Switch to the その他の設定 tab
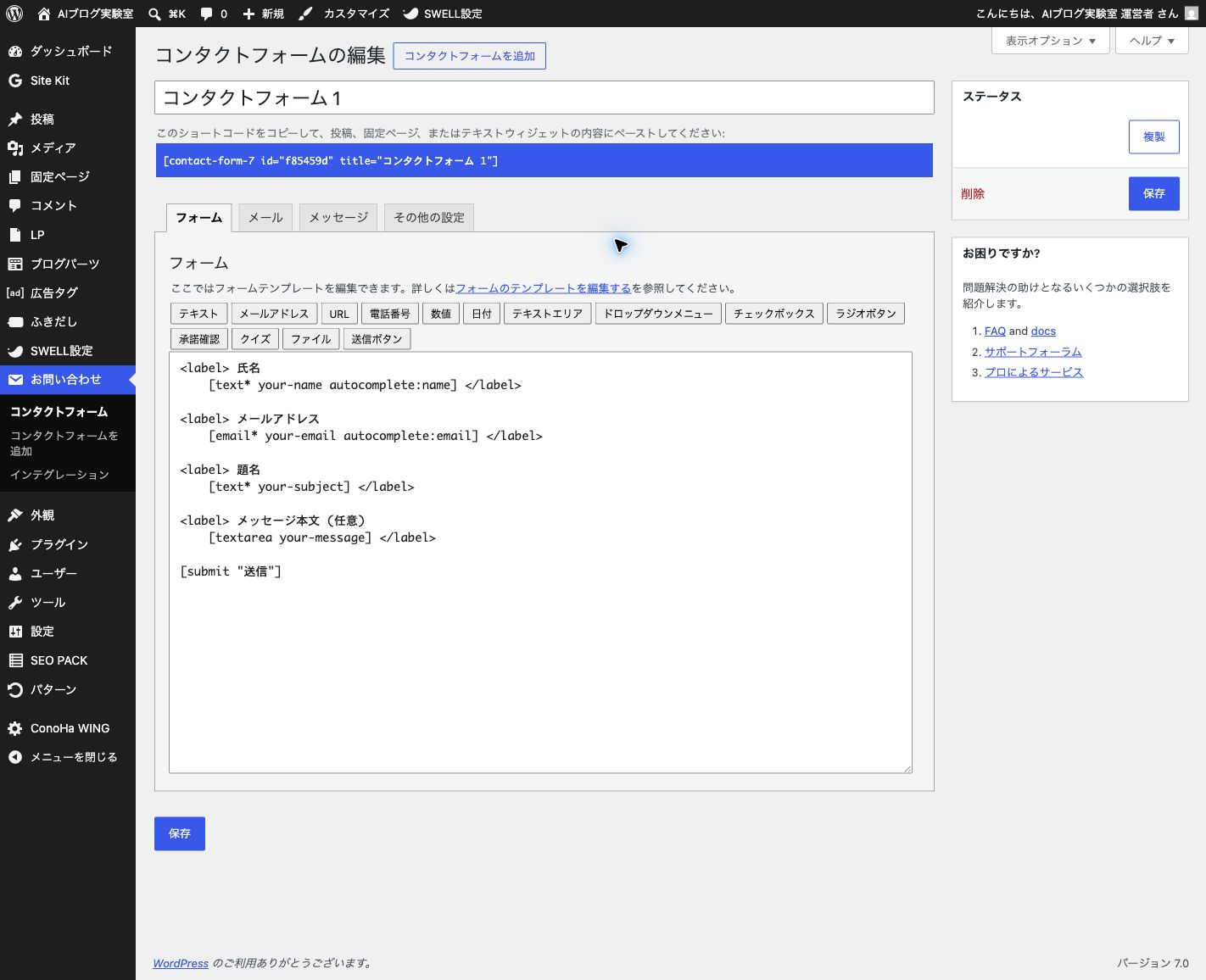The height and width of the screenshot is (980, 1206). click(429, 218)
